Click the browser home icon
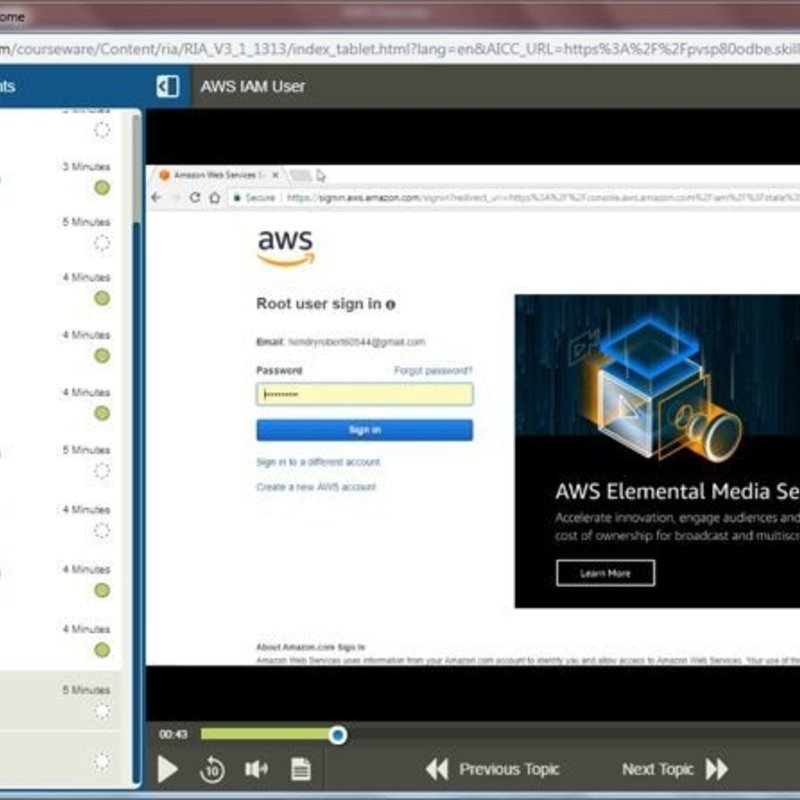The width and height of the screenshot is (800, 800). click(215, 197)
